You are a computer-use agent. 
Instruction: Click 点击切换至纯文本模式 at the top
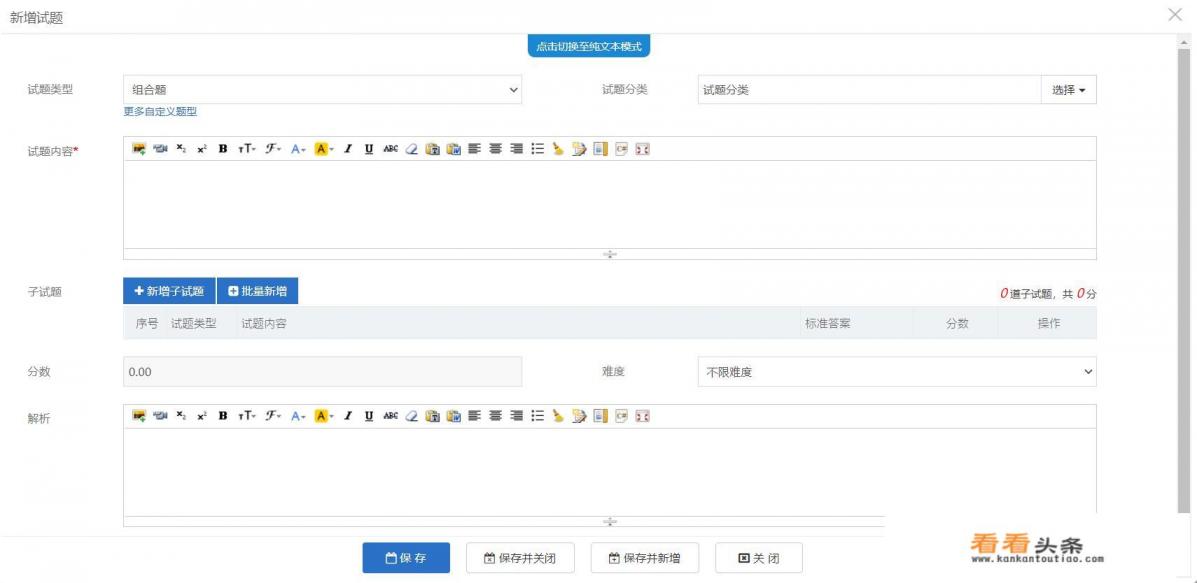[x=589, y=46]
